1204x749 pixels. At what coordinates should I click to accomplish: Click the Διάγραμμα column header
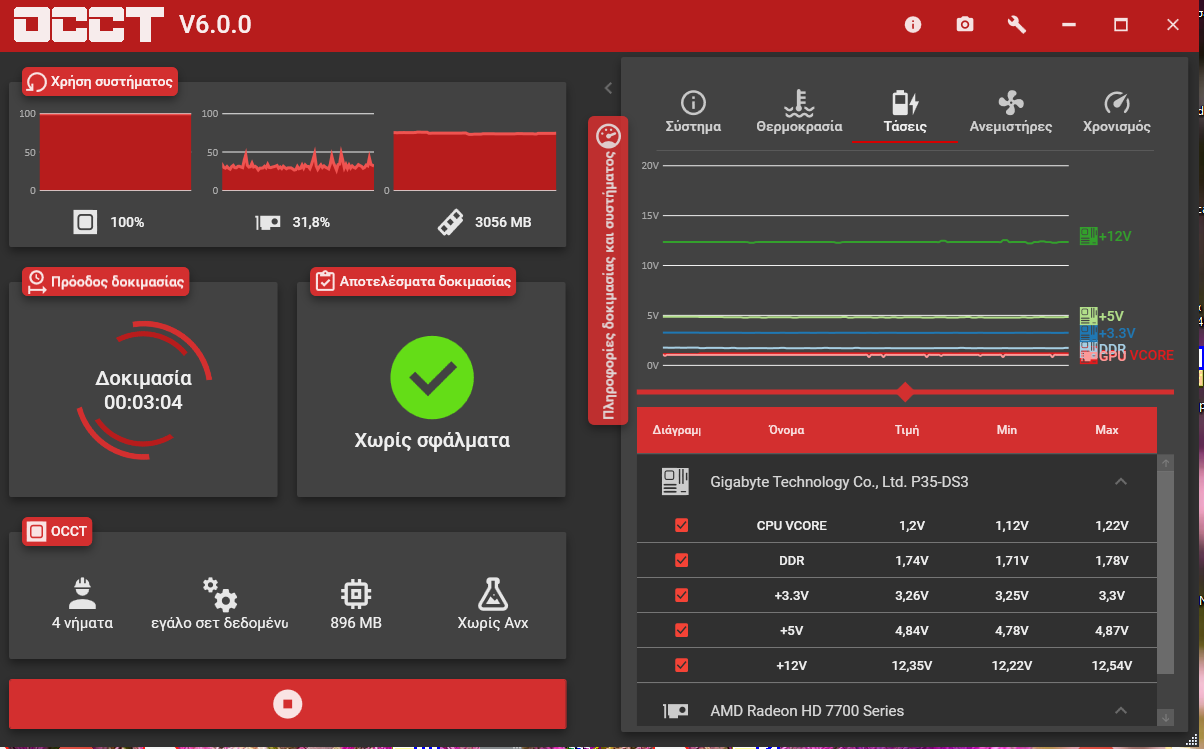676,430
